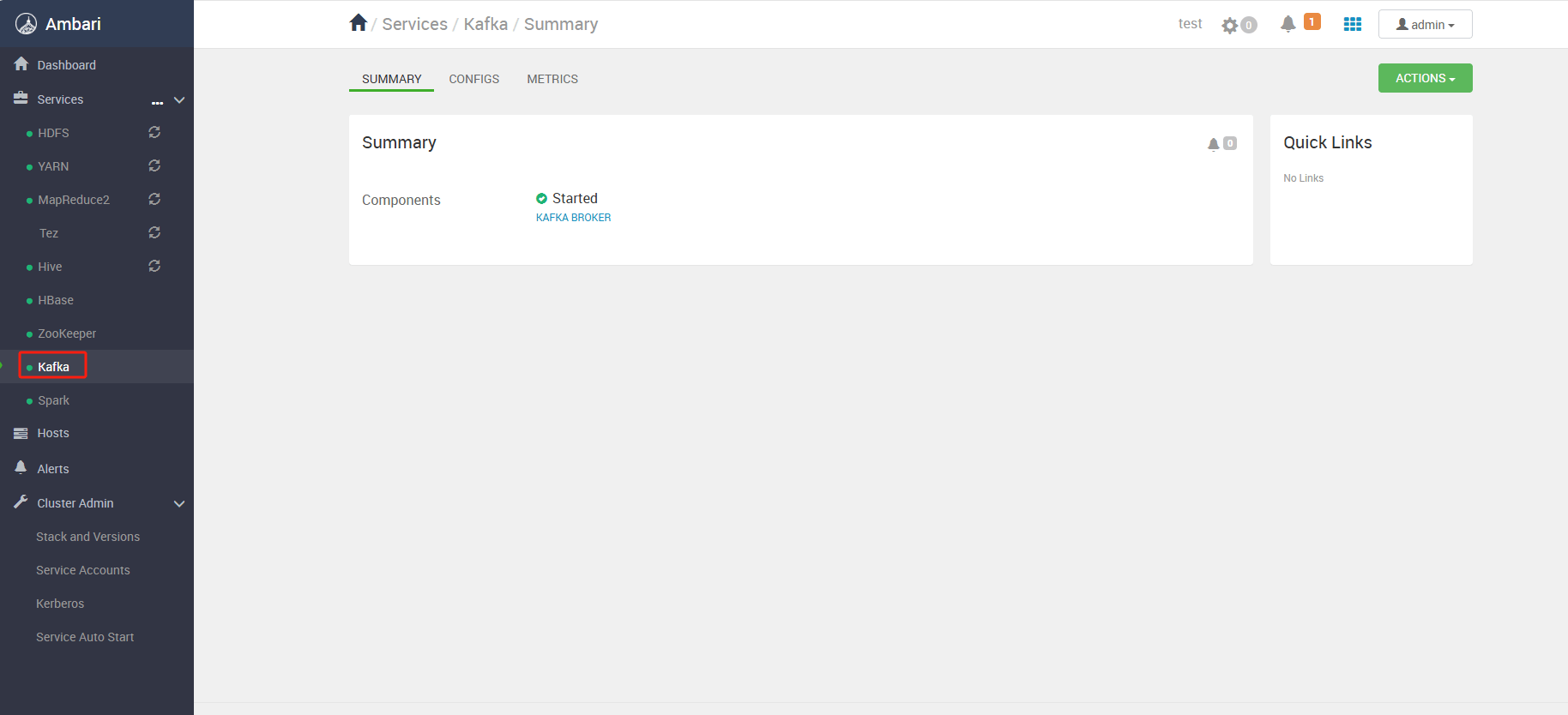1568x715 pixels.
Task: Click the Summary breadcrumb text
Action: 561,24
